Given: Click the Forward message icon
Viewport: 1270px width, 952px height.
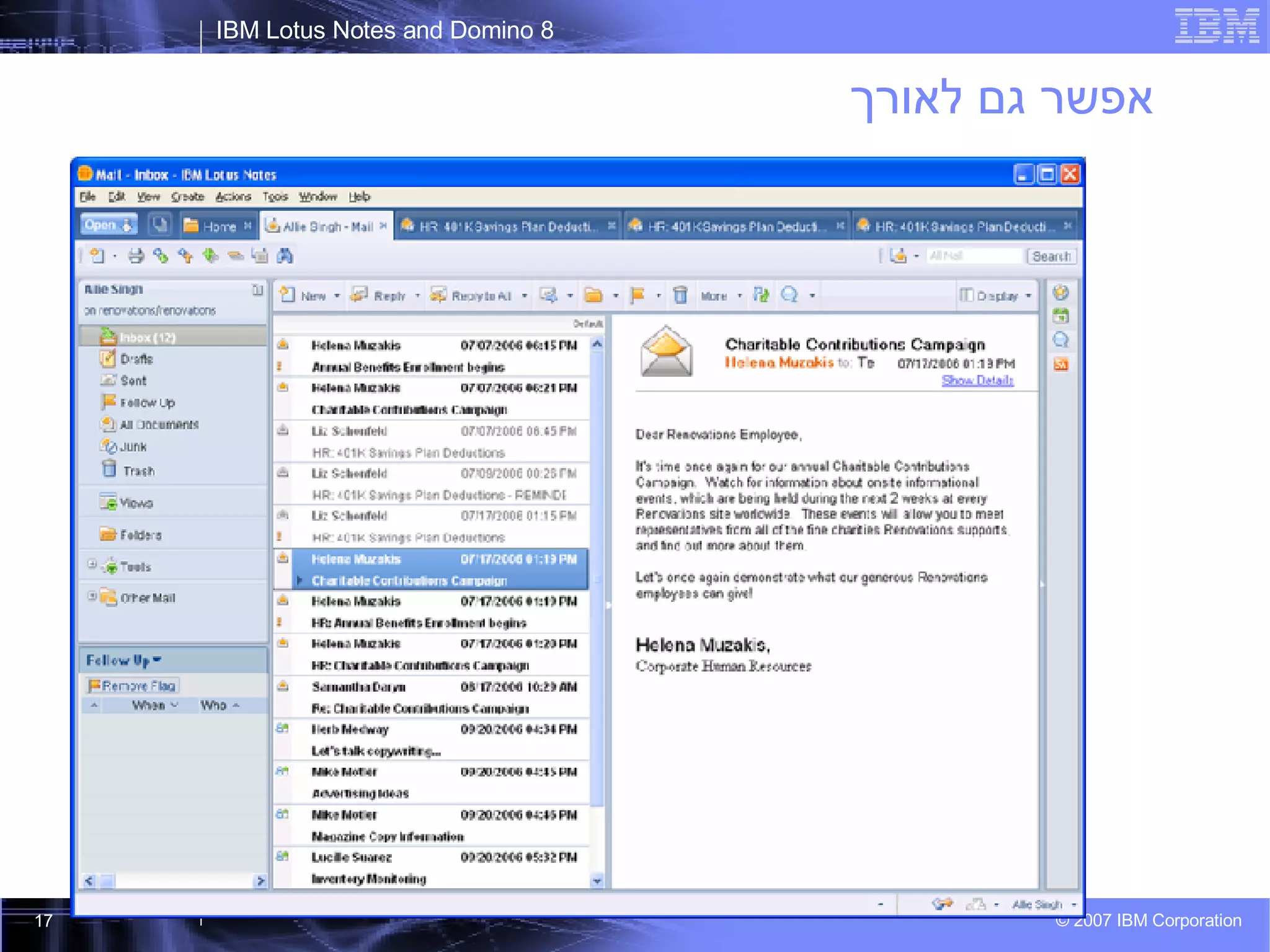Looking at the screenshot, I should click(x=548, y=295).
